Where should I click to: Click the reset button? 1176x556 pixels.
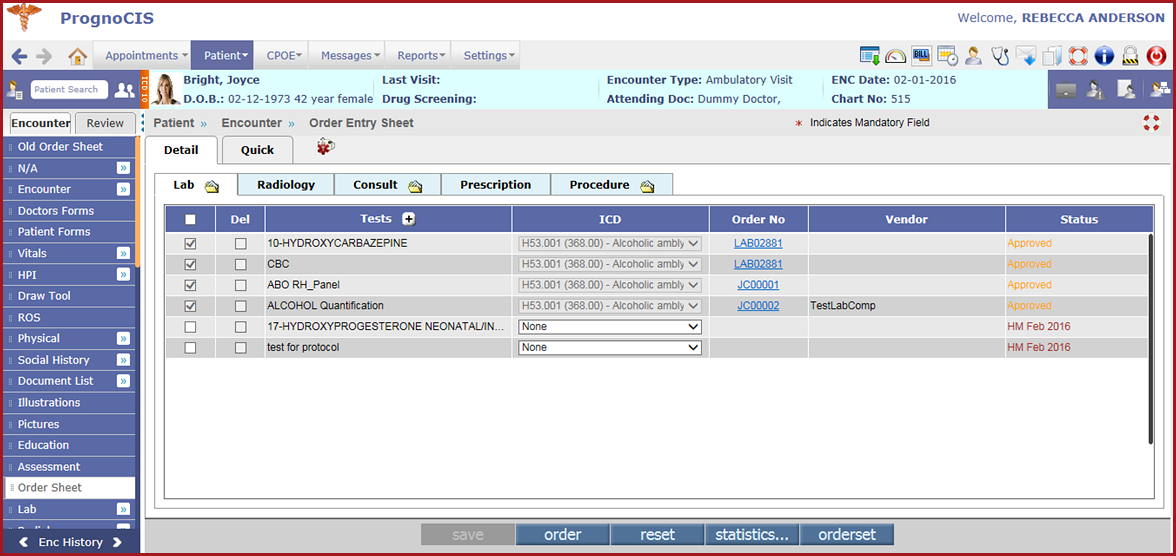(x=657, y=535)
